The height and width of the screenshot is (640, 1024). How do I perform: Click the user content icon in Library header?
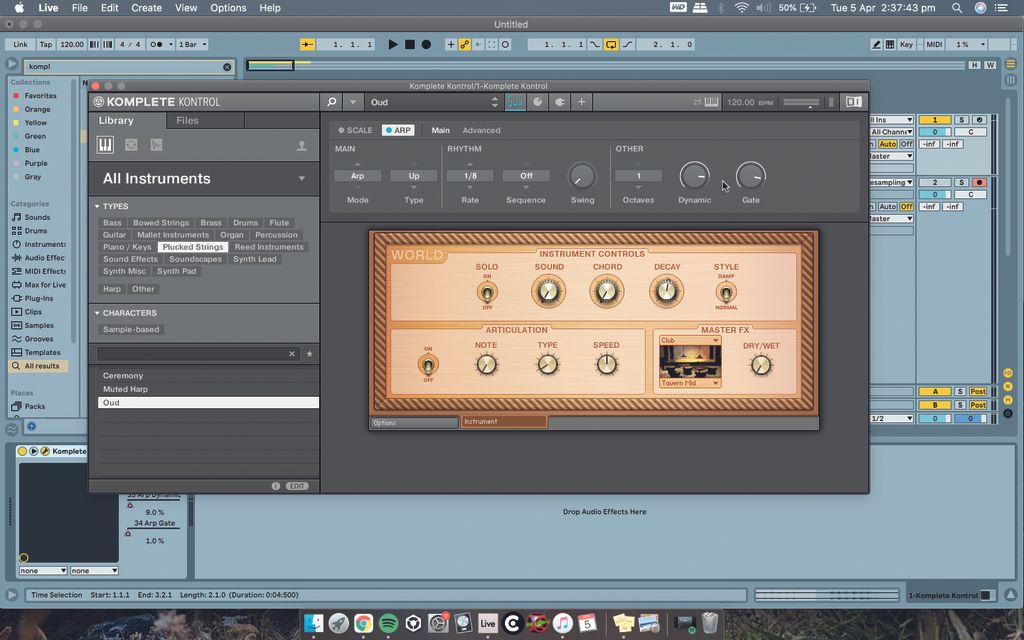[300, 145]
